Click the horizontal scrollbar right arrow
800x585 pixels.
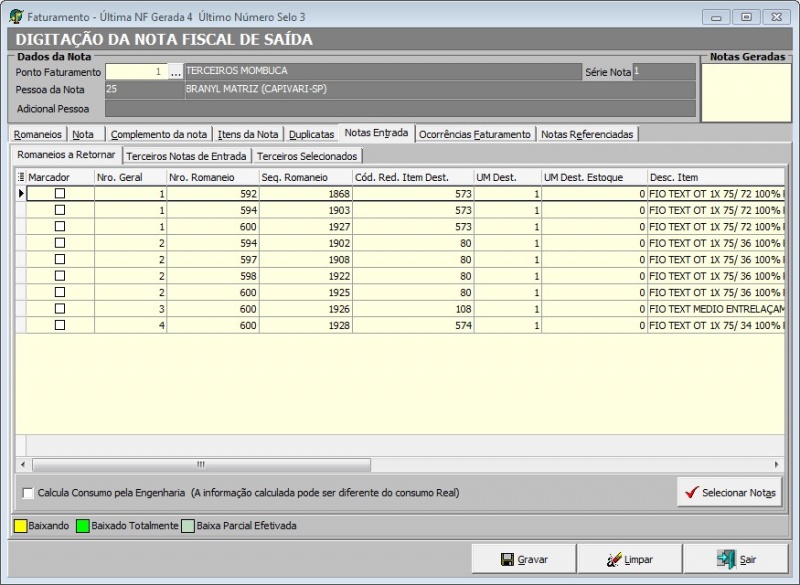[x=775, y=465]
